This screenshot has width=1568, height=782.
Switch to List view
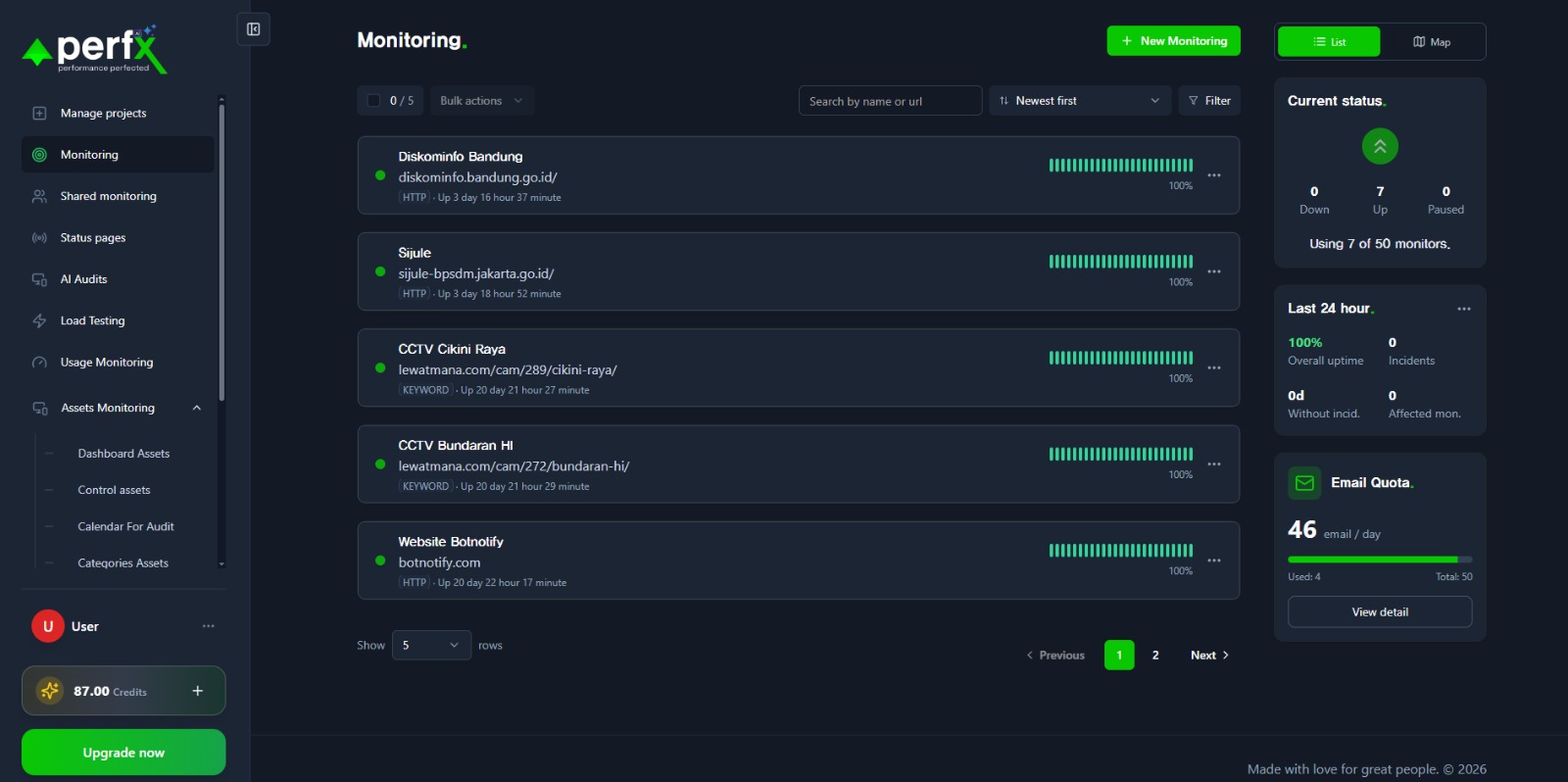pos(1329,42)
